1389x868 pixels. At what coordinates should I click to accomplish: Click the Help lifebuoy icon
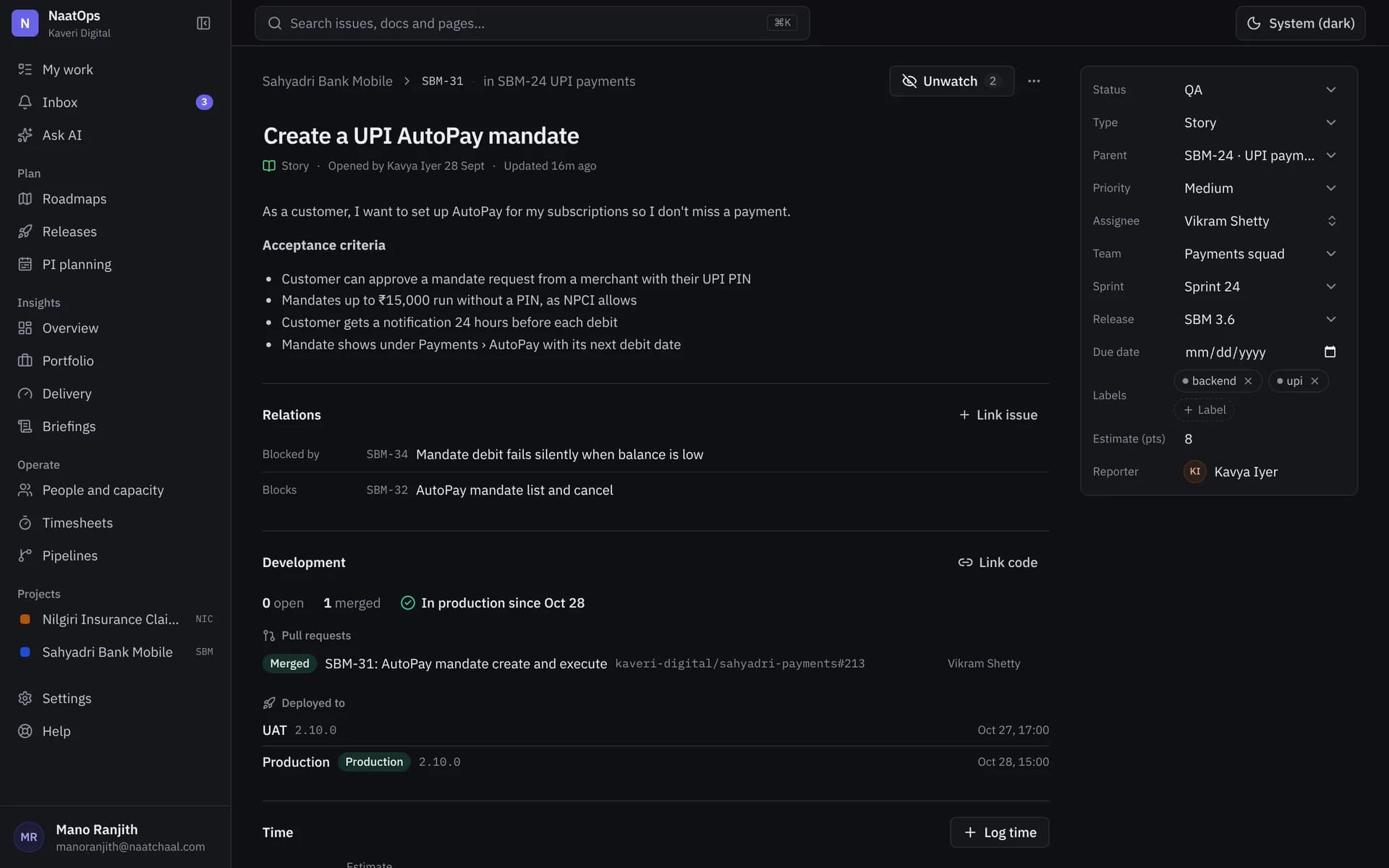pyautogui.click(x=25, y=731)
